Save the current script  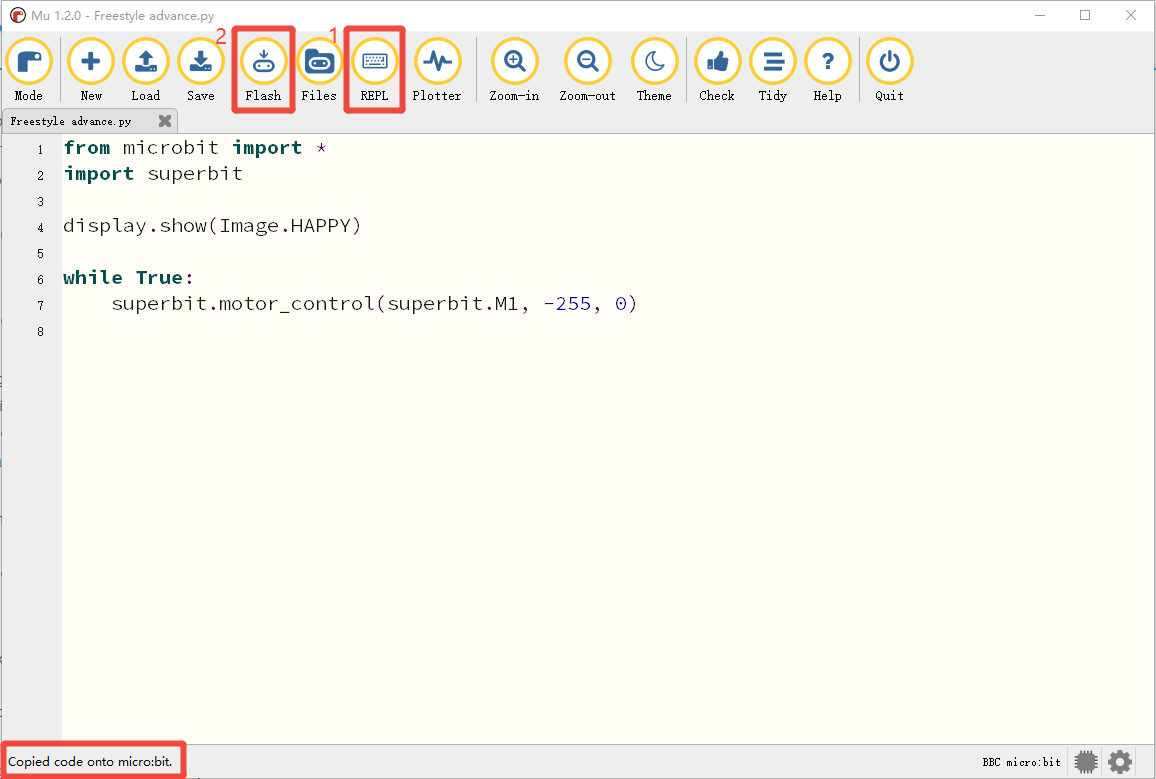click(201, 71)
